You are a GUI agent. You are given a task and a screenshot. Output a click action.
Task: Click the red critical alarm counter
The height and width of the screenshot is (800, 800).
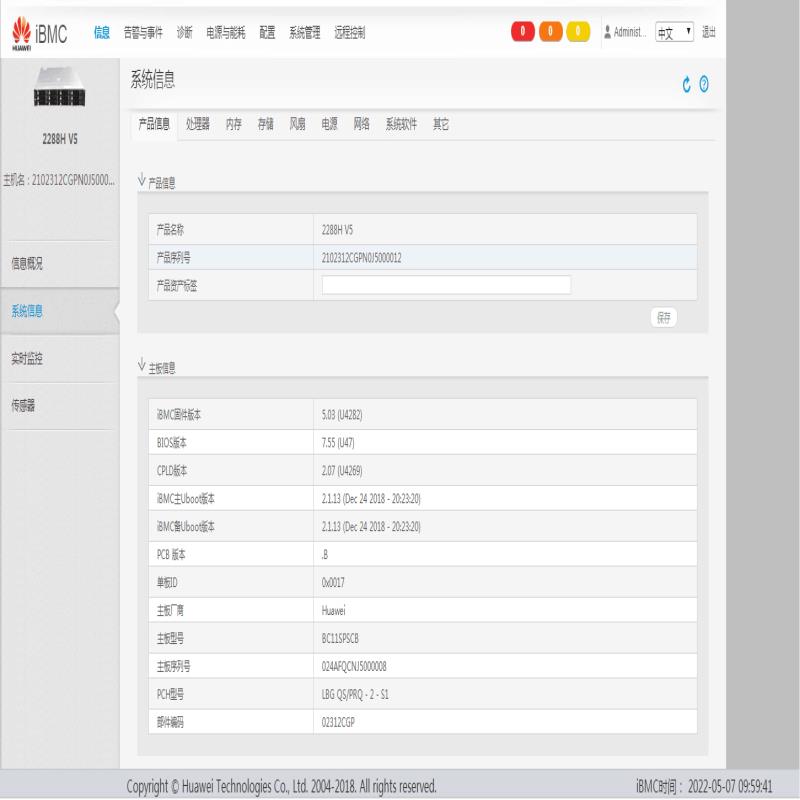point(522,32)
